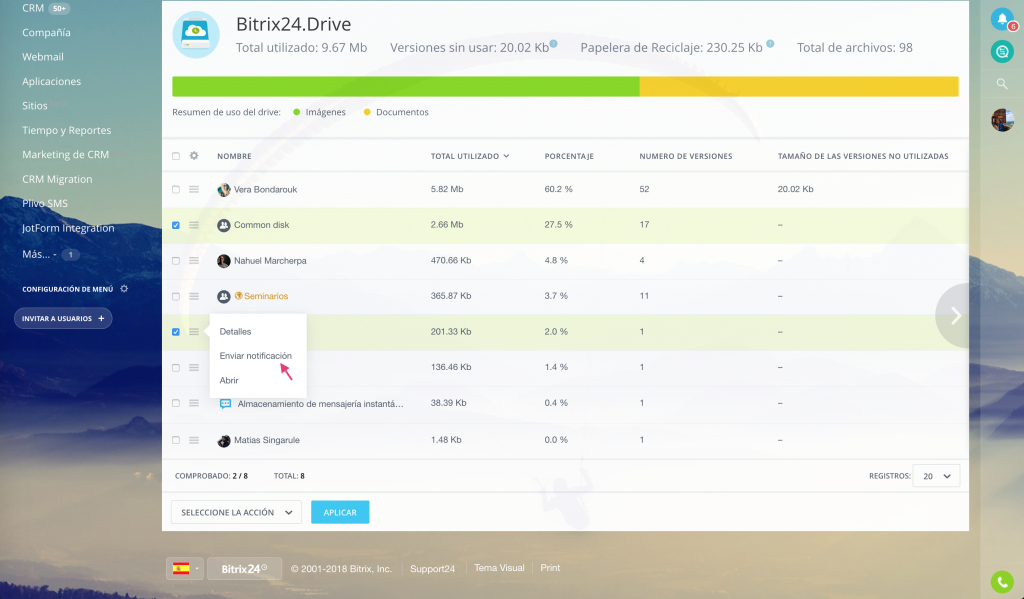The width and height of the screenshot is (1024, 599).
Task: Check the 136.46 Kb row checkbox
Action: 176,368
